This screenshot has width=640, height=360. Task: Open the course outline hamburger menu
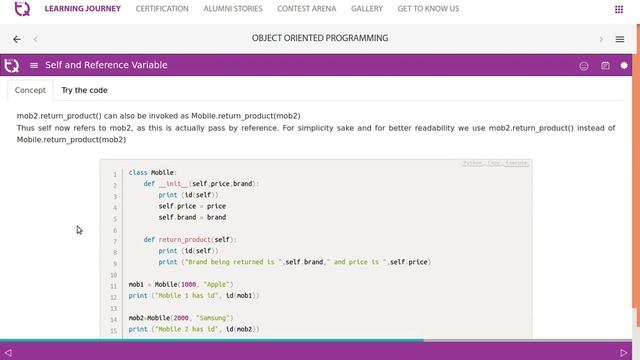[620, 39]
